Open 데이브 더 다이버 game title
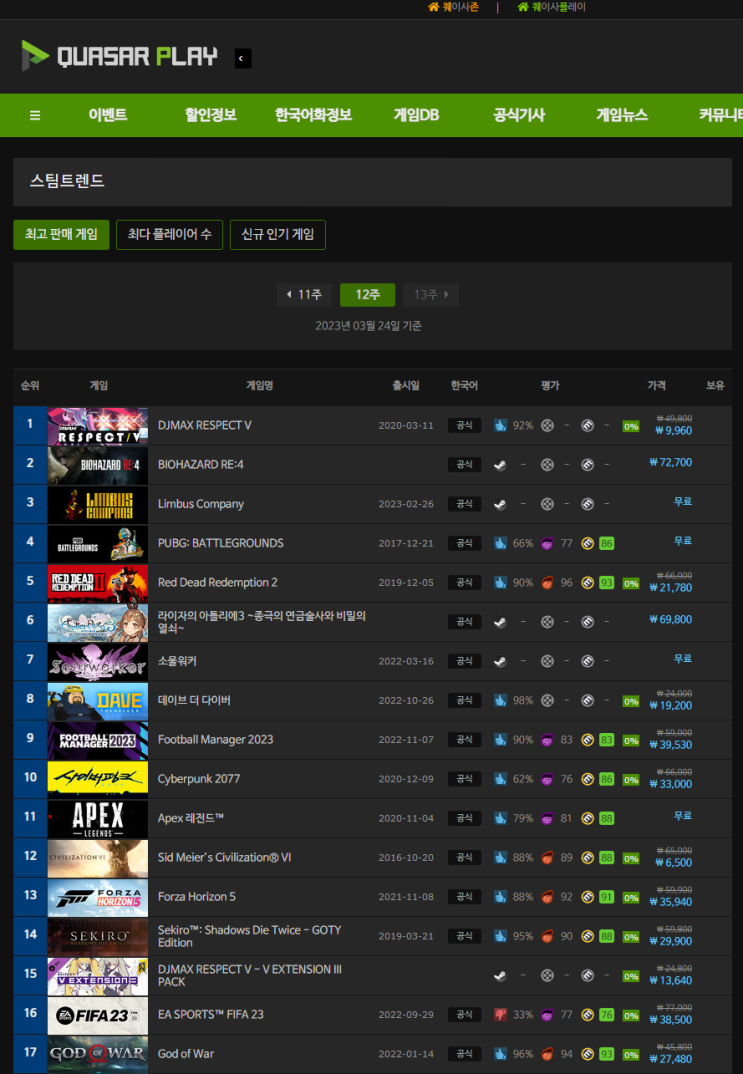This screenshot has width=743, height=1074. point(194,701)
